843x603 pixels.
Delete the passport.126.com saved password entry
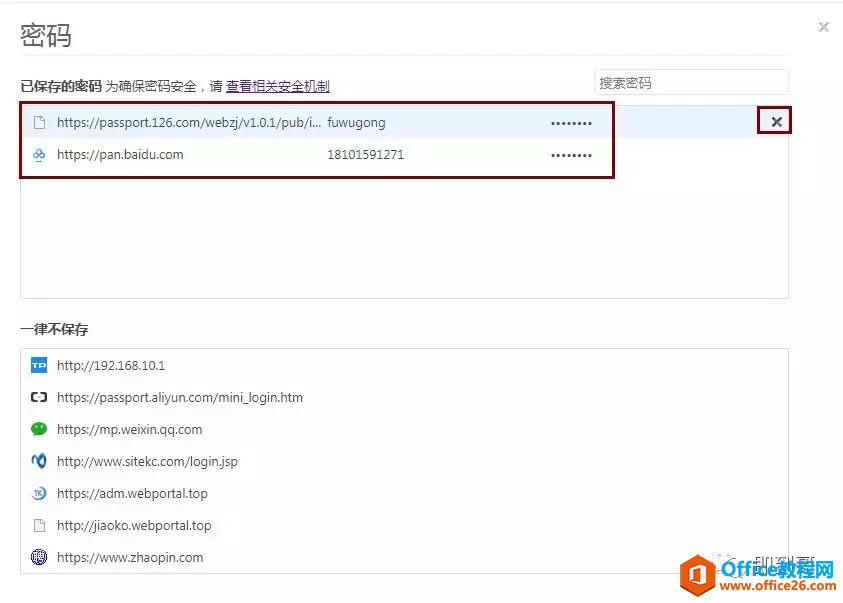tap(776, 122)
